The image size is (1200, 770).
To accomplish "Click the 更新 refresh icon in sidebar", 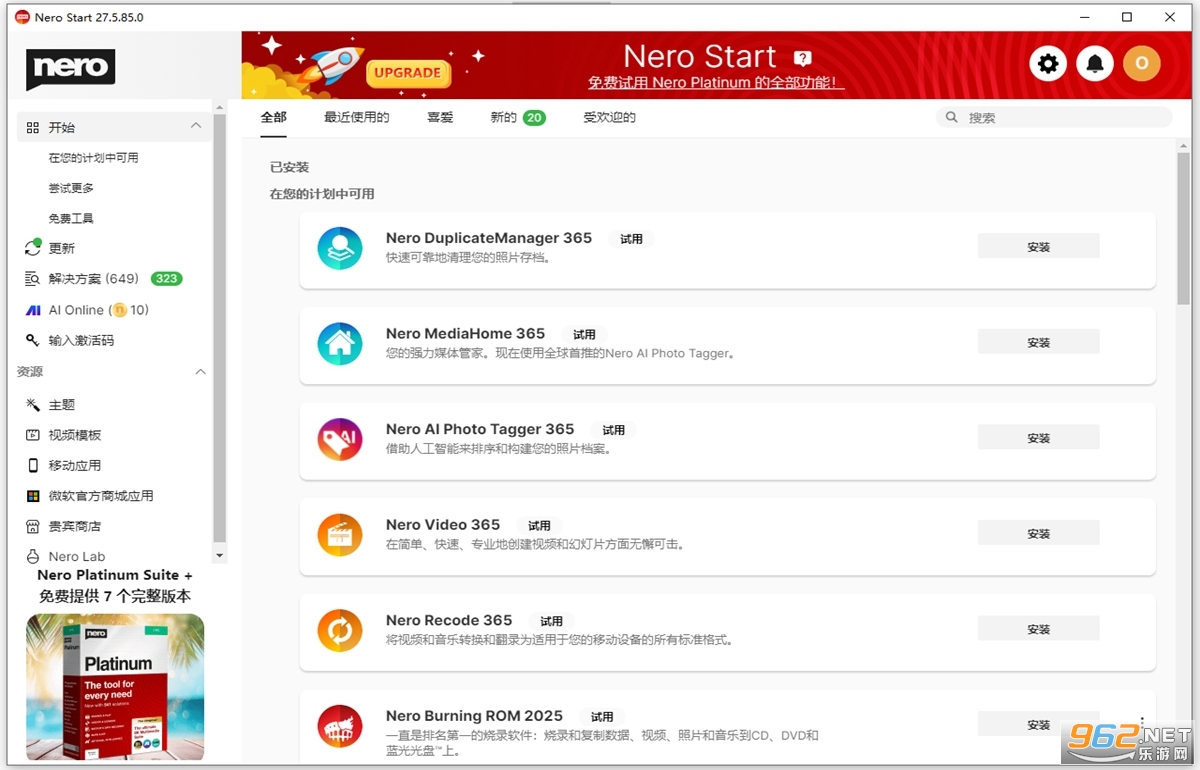I will click(x=33, y=248).
